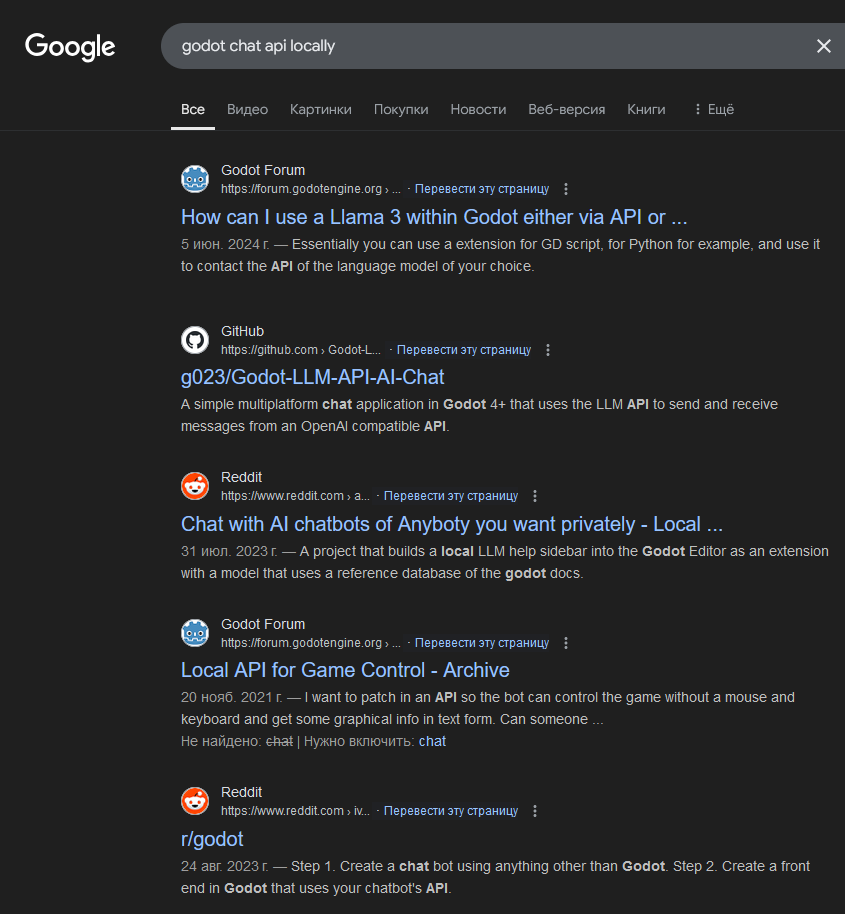Open the Покупки tab

pos(401,109)
